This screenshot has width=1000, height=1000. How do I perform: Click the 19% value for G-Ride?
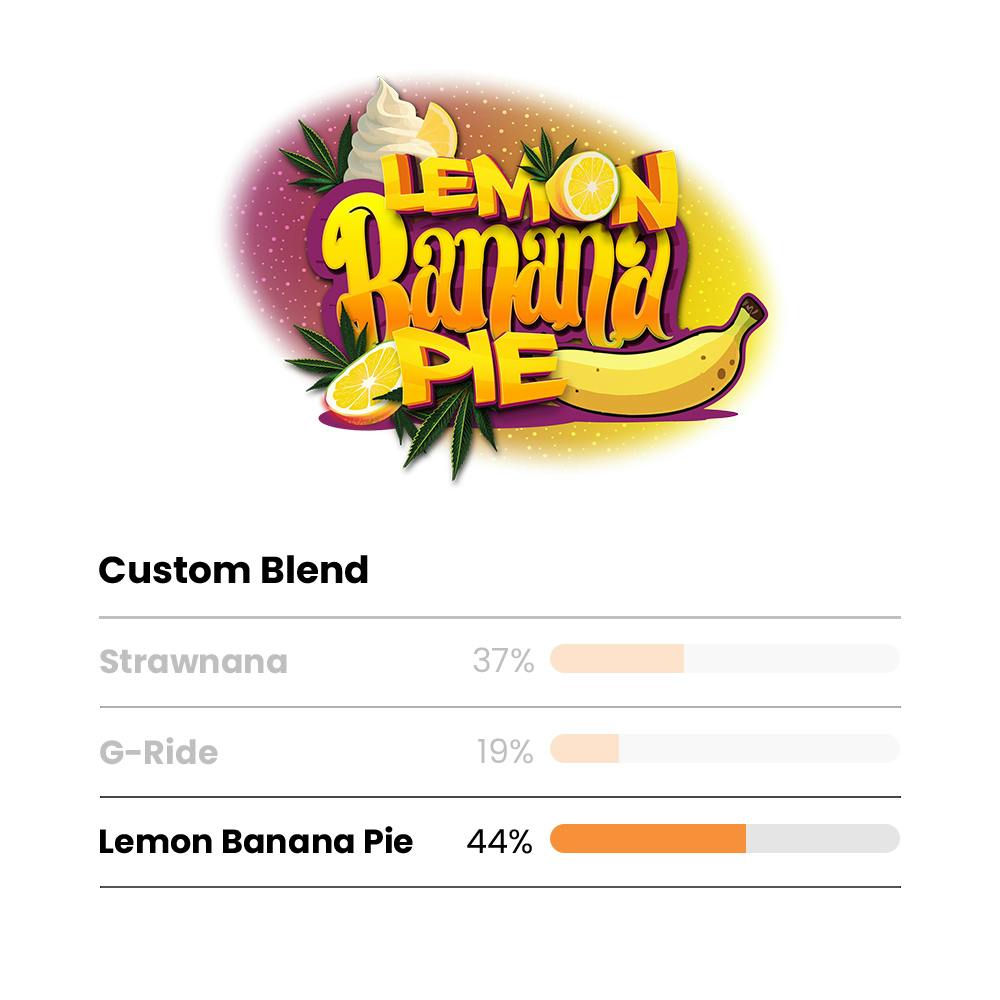(505, 751)
